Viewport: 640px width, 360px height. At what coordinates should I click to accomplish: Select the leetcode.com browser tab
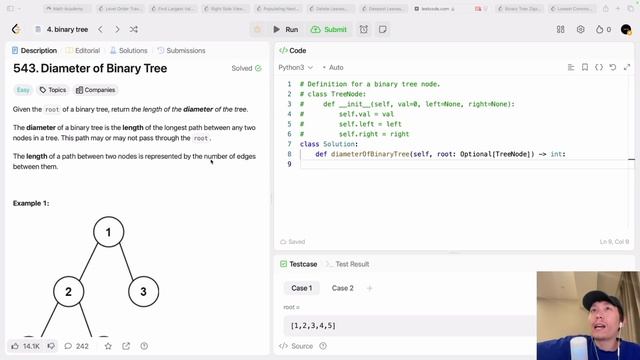(x=434, y=9)
